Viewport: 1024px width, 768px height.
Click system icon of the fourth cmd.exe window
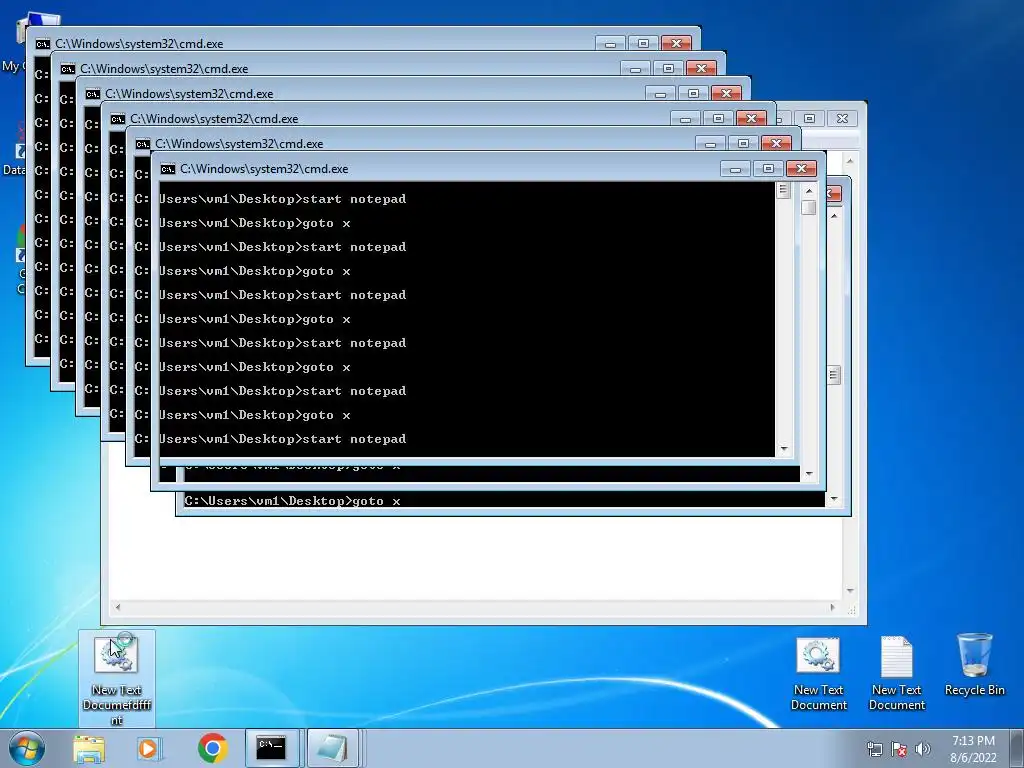click(93, 94)
